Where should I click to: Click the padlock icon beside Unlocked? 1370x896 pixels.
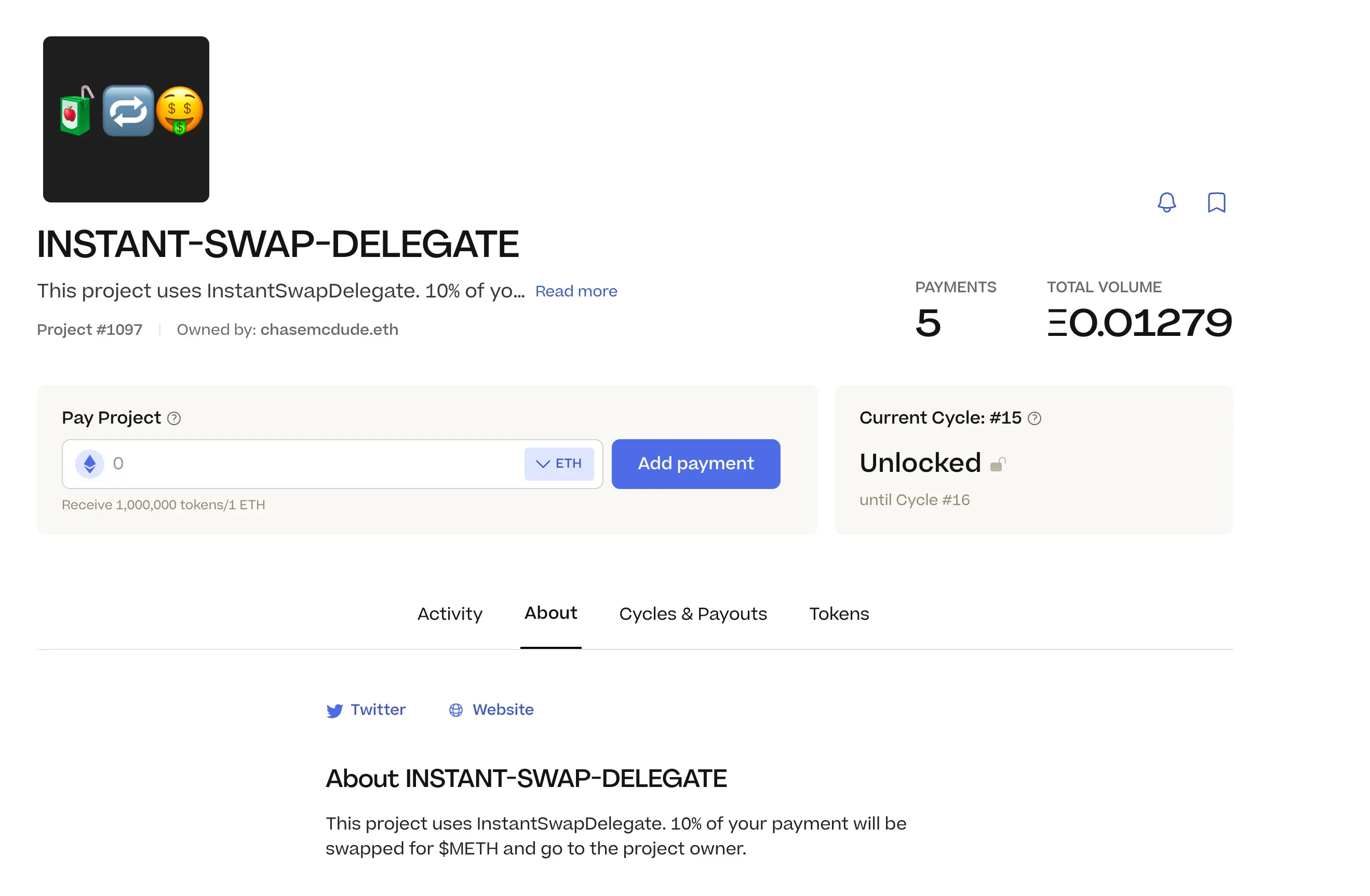pos(999,464)
